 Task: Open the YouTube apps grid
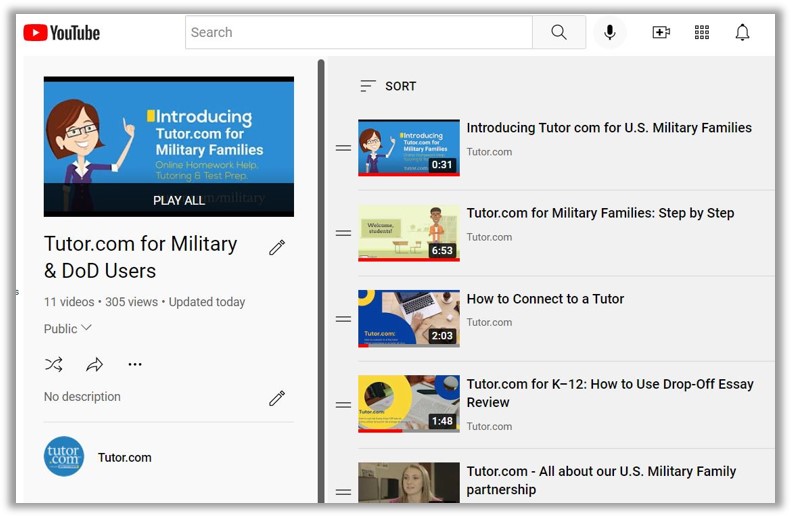coord(701,32)
